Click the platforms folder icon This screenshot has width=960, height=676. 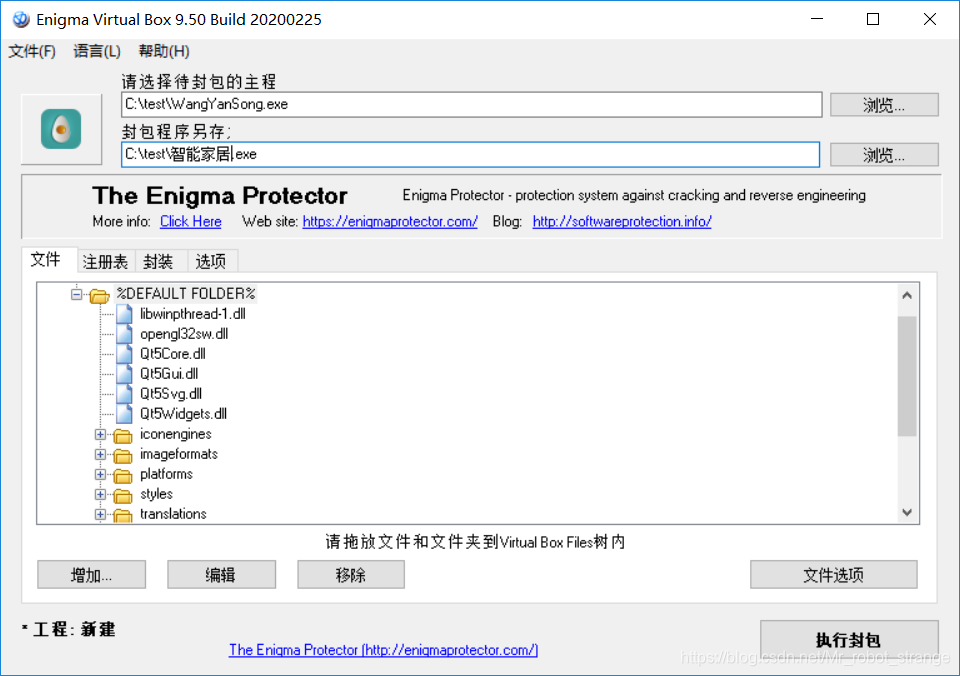tap(123, 475)
